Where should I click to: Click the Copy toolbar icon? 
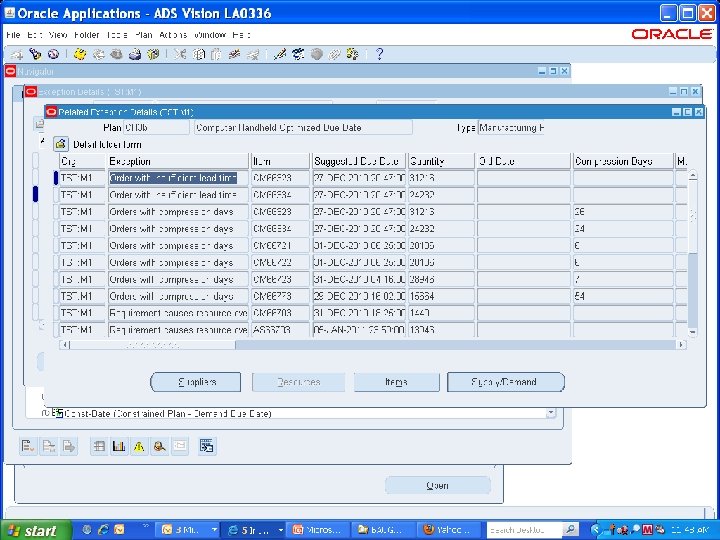[x=198, y=54]
